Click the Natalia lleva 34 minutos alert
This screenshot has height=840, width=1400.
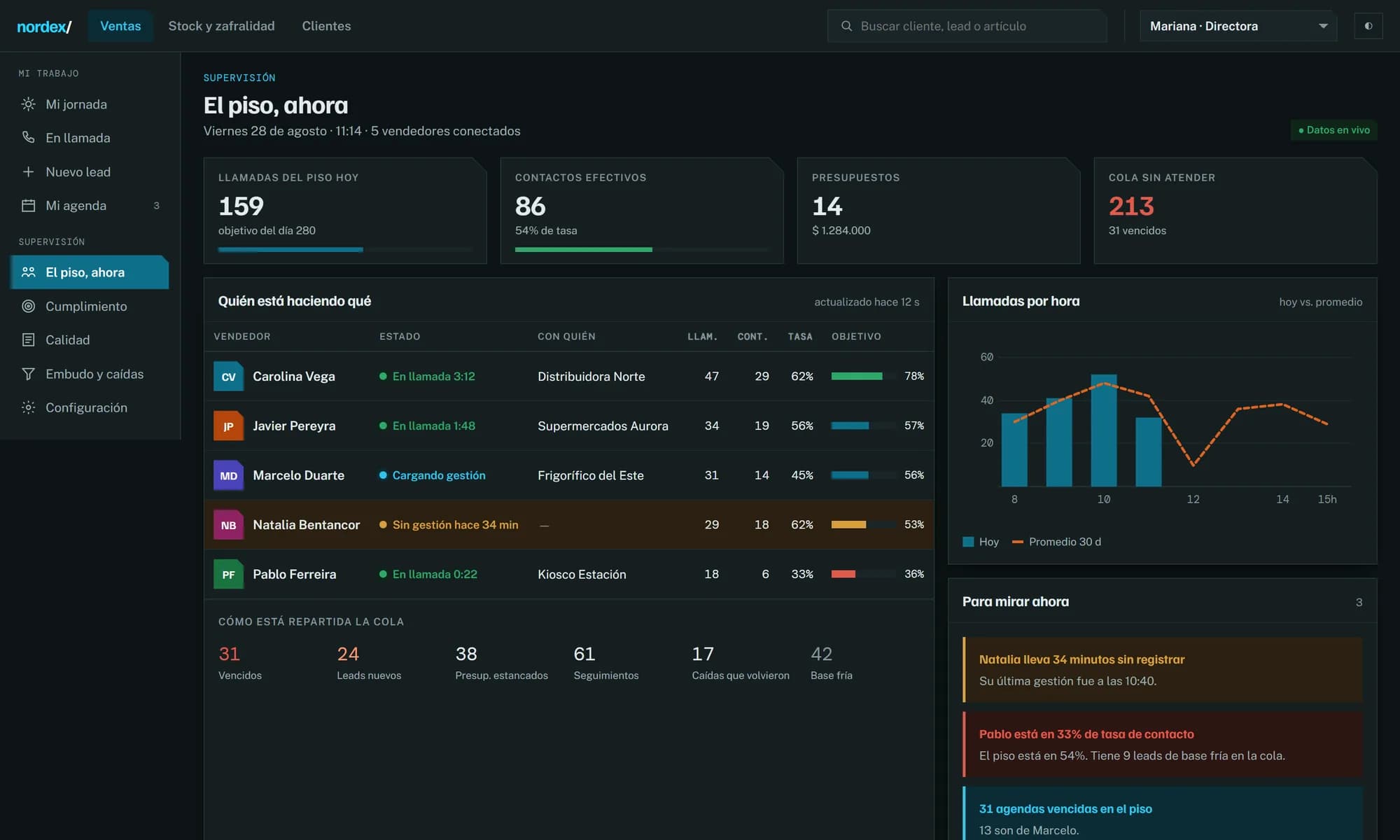[x=1162, y=670]
